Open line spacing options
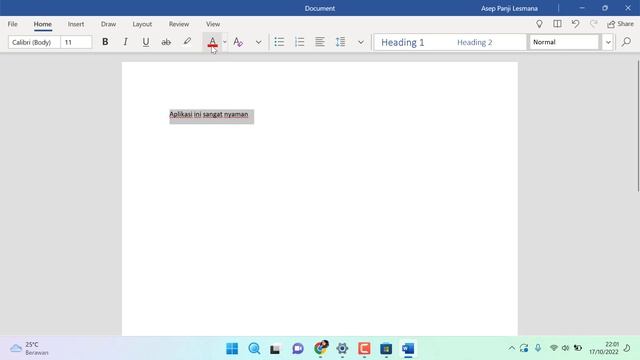This screenshot has height=360, width=640. pyautogui.click(x=340, y=42)
